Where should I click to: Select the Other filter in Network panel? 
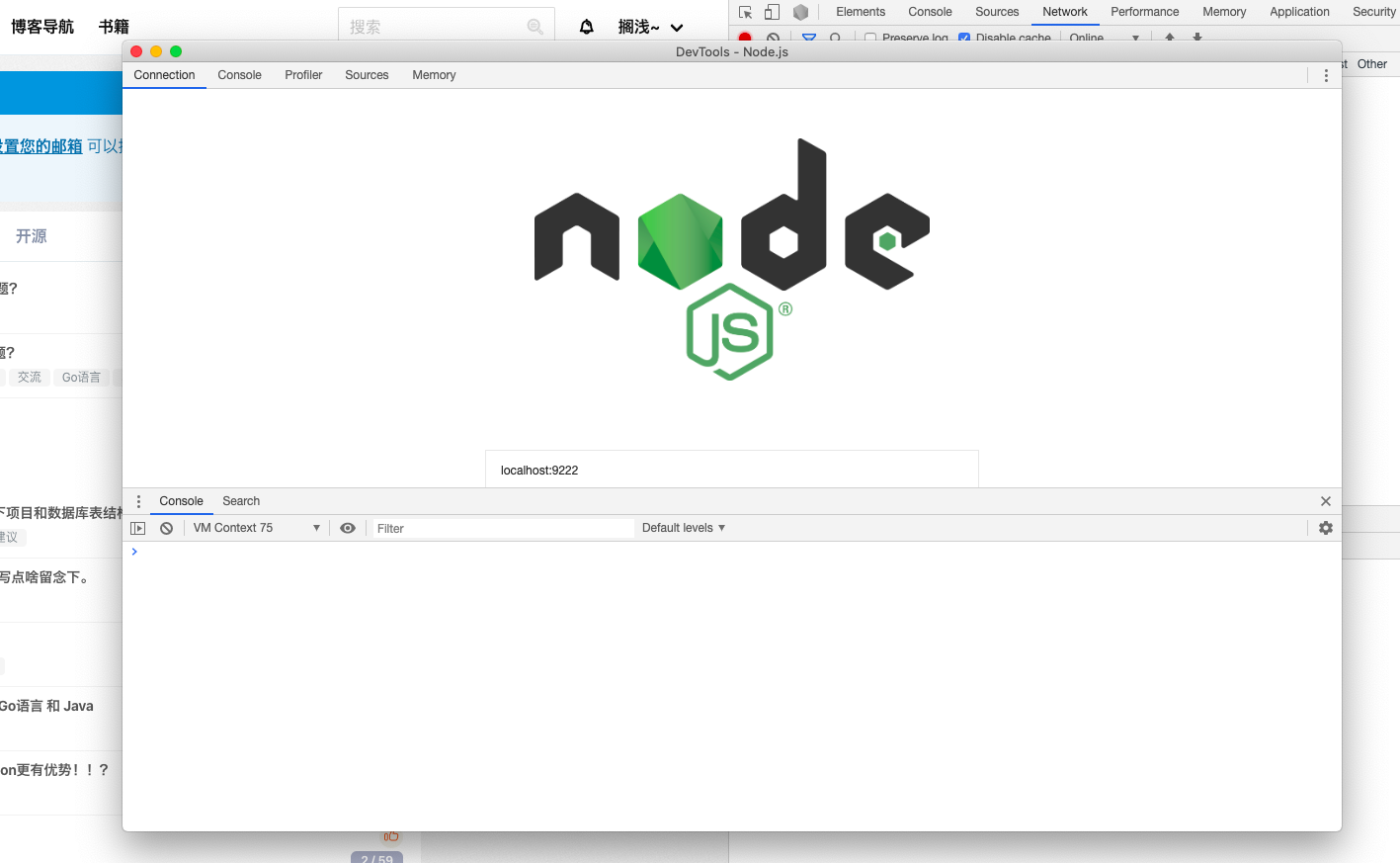tap(1371, 64)
